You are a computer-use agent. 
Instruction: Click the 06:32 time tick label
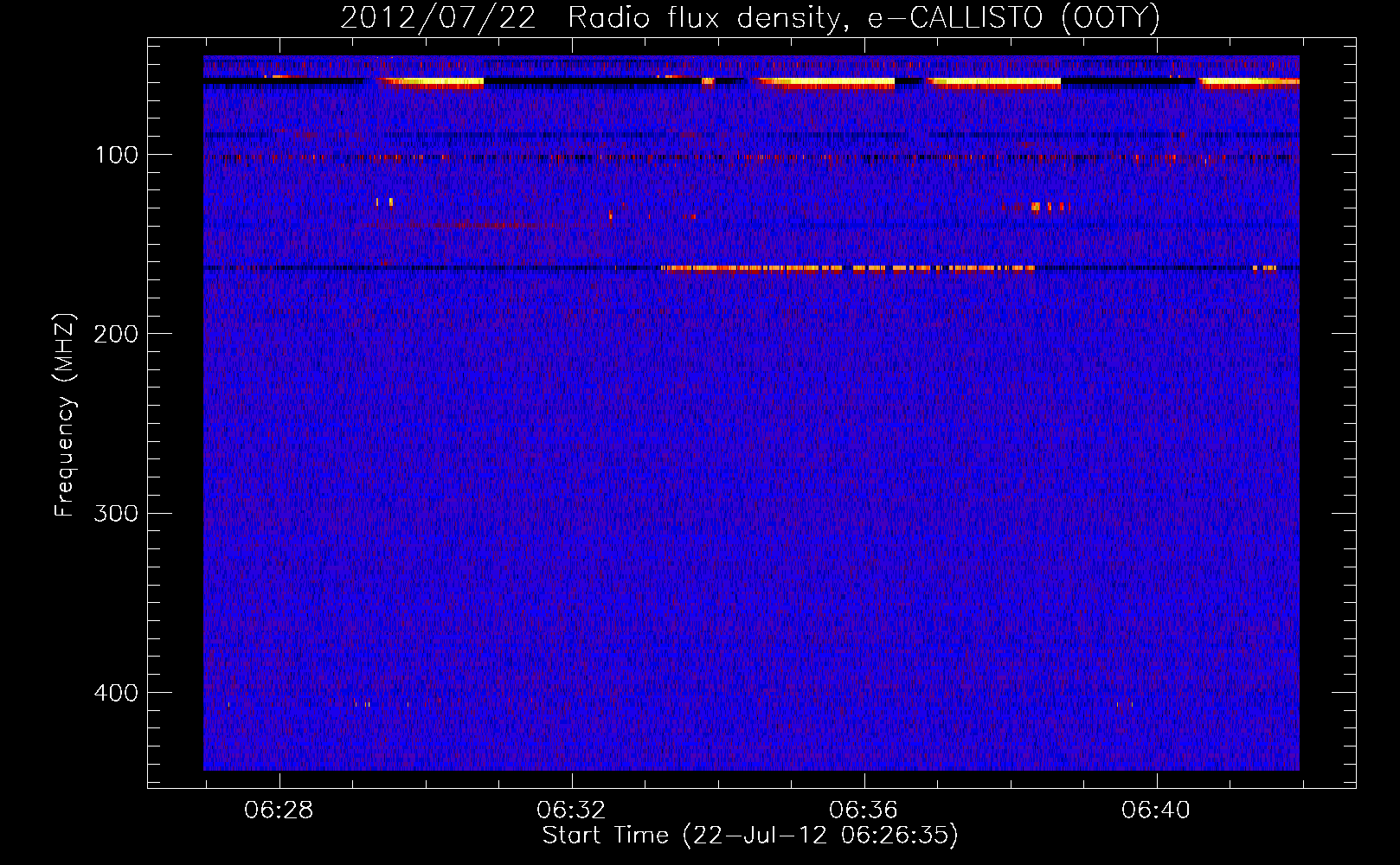[x=571, y=811]
